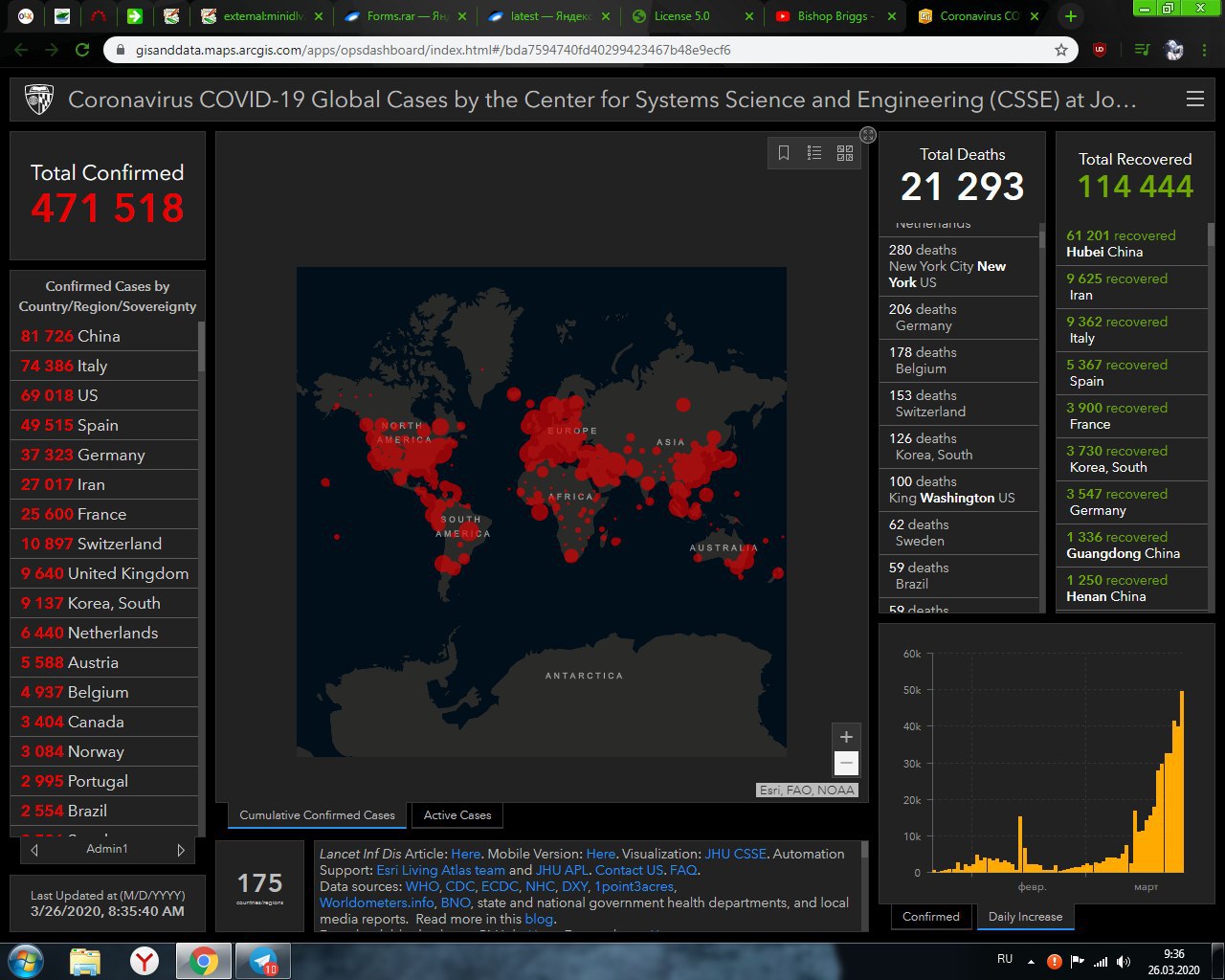Switch RU keyboard language indicator
This screenshot has width=1225, height=980.
pyautogui.click(x=1005, y=959)
